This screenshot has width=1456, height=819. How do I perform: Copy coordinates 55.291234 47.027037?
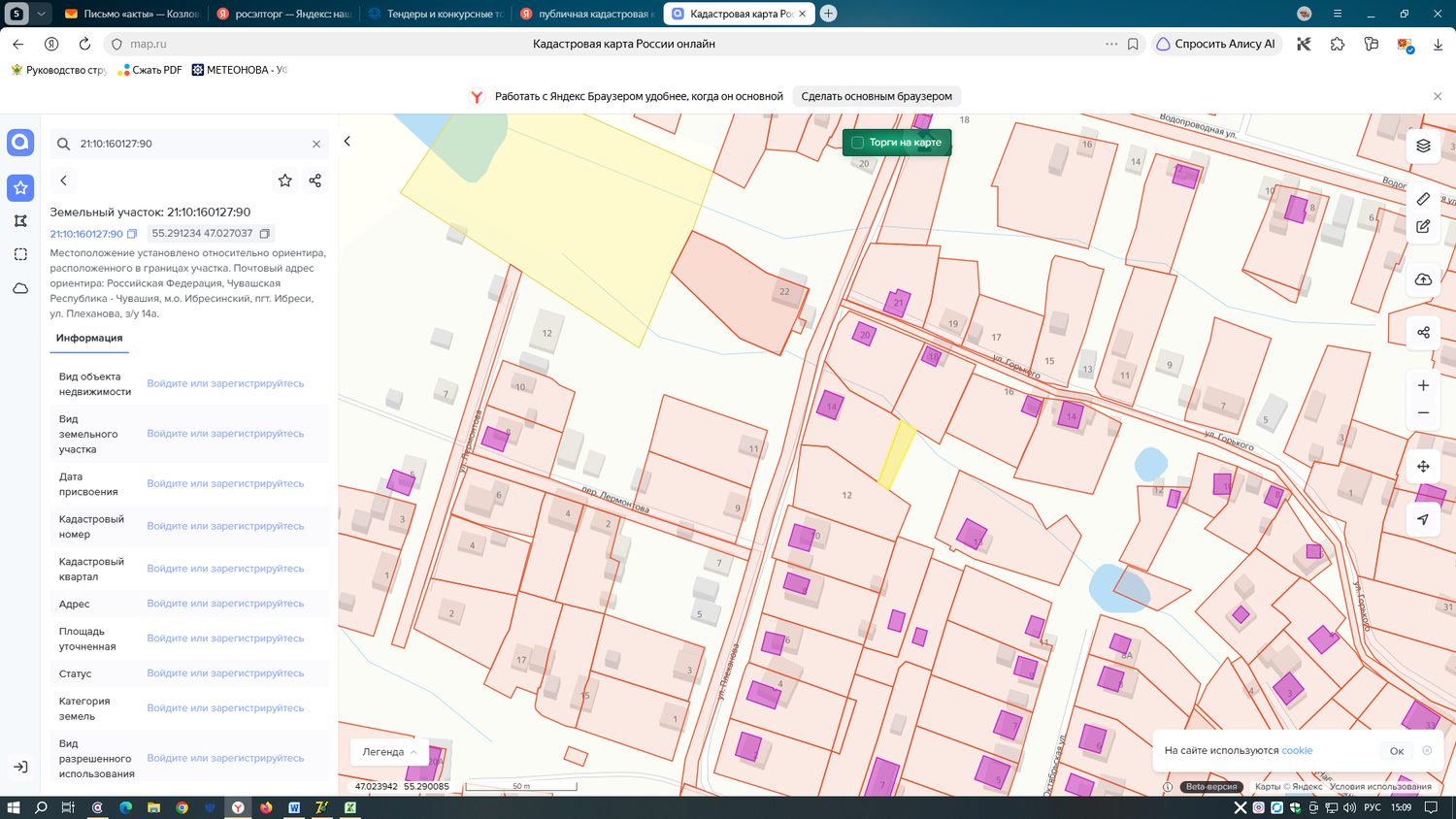point(264,234)
